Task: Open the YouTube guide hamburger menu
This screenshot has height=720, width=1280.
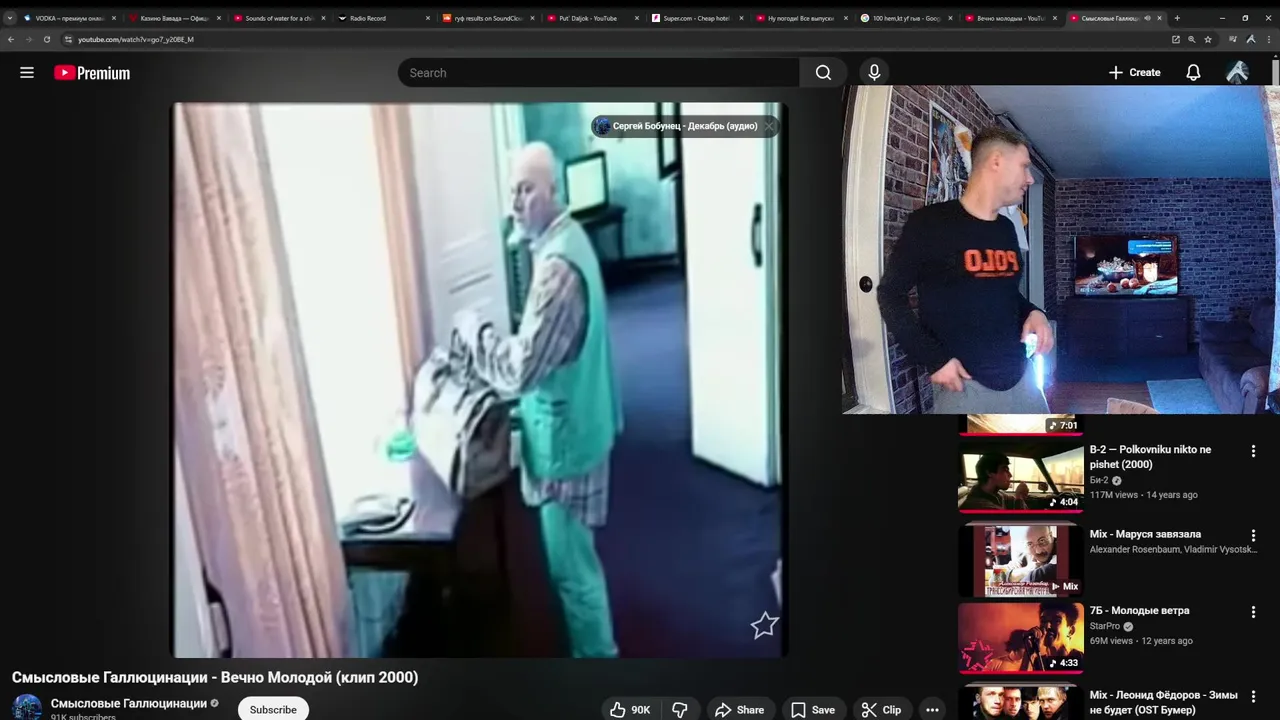Action: 27,73
